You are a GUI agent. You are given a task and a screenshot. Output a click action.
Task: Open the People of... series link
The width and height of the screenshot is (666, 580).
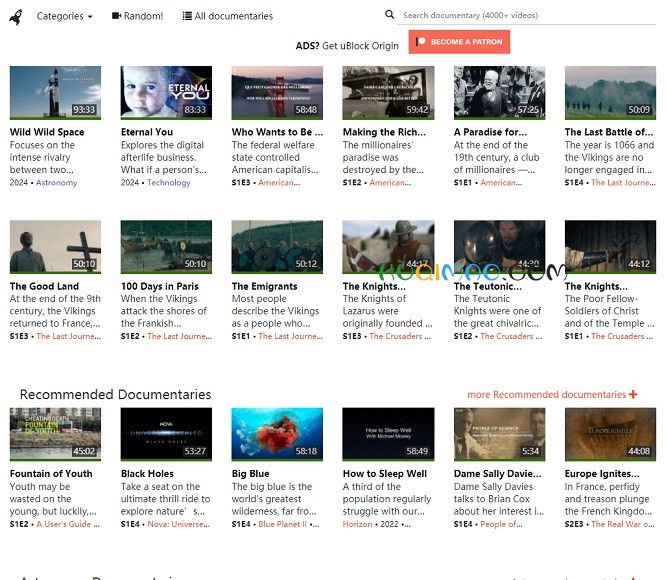pos(501,524)
